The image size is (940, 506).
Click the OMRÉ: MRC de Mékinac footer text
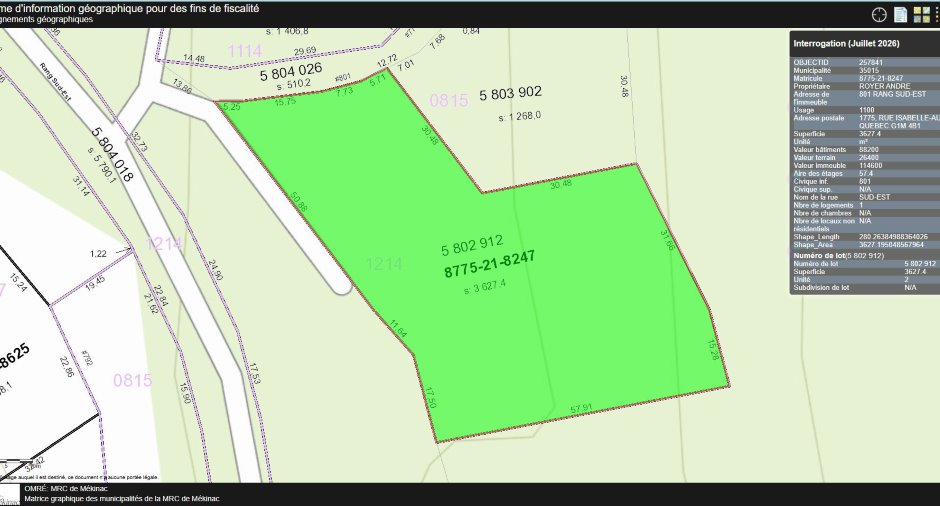(66, 489)
